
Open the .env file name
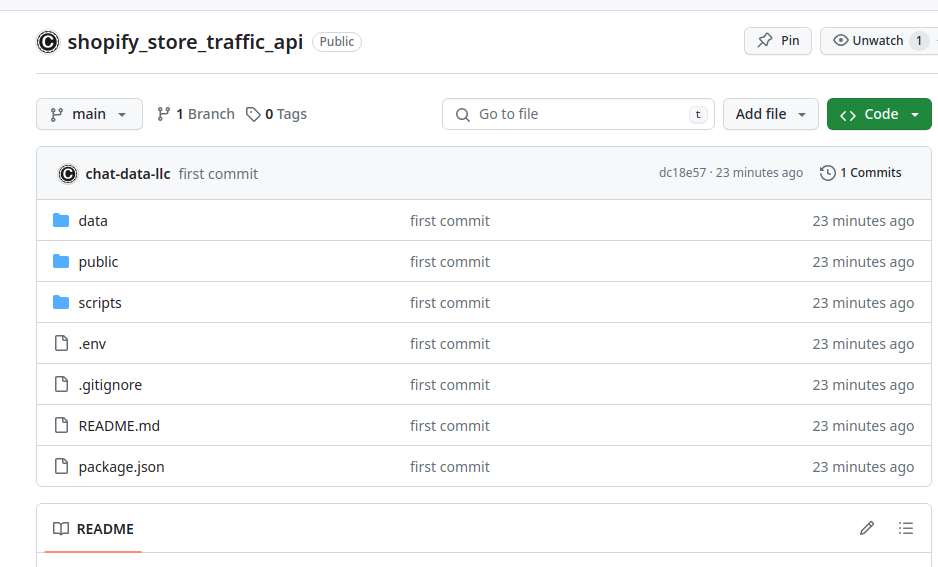pos(92,344)
